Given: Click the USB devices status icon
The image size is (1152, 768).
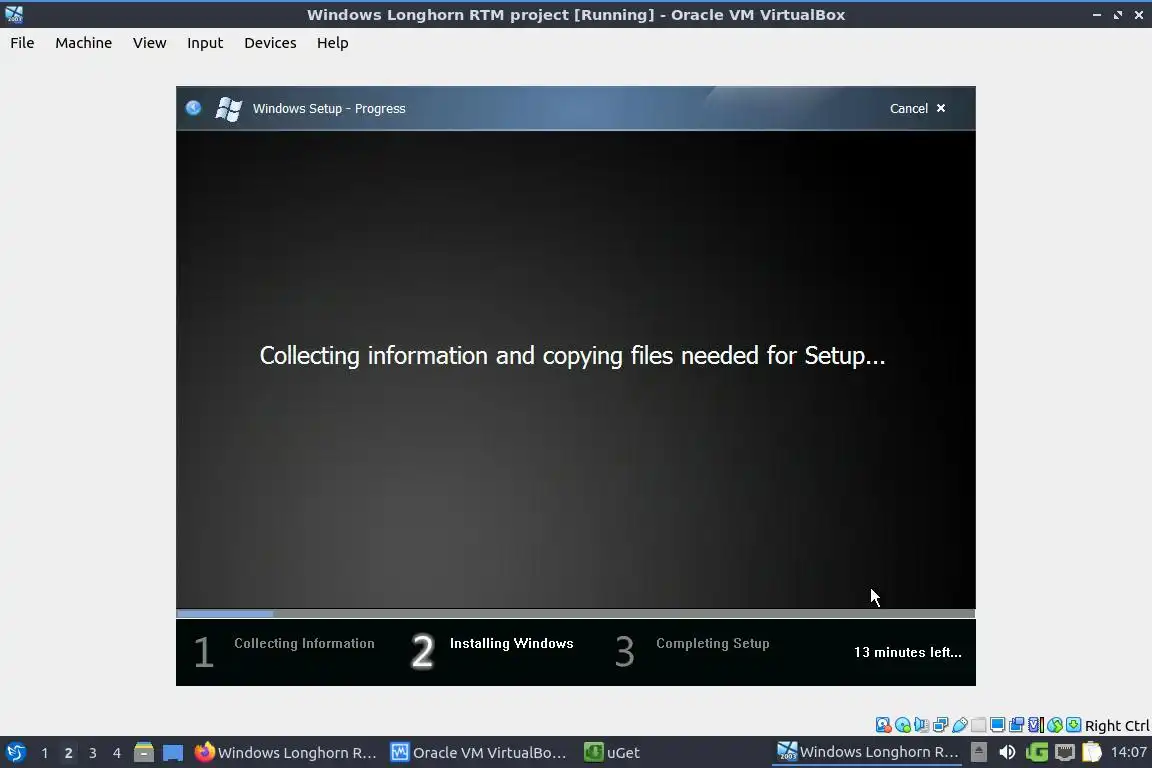Looking at the screenshot, I should [x=960, y=725].
